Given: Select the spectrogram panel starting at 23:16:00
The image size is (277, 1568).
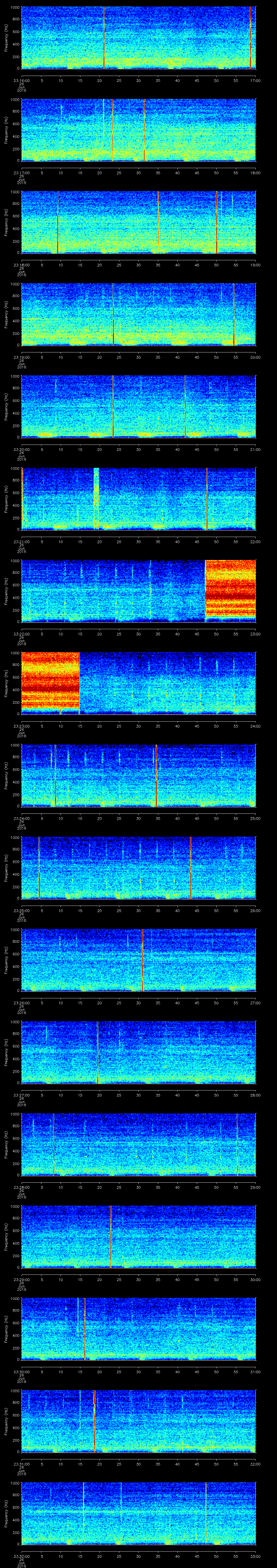Looking at the screenshot, I should pyautogui.click(x=139, y=38).
